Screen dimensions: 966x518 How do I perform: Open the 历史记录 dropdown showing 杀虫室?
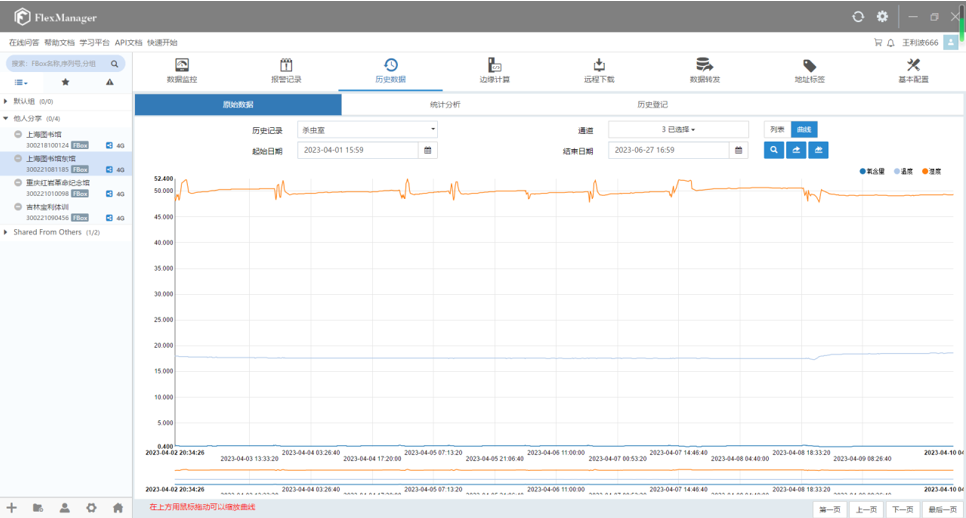pyautogui.click(x=367, y=129)
